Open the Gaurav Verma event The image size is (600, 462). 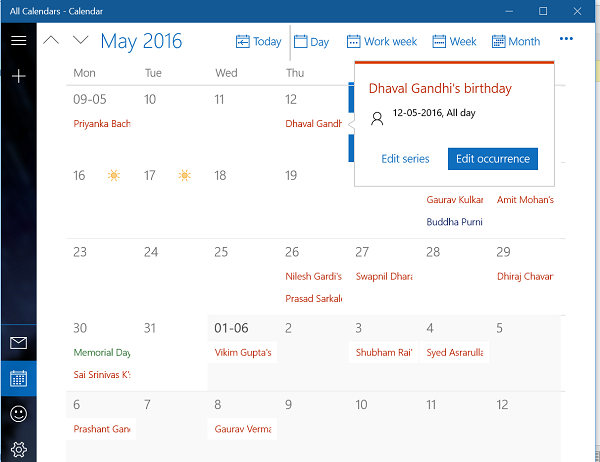click(243, 429)
